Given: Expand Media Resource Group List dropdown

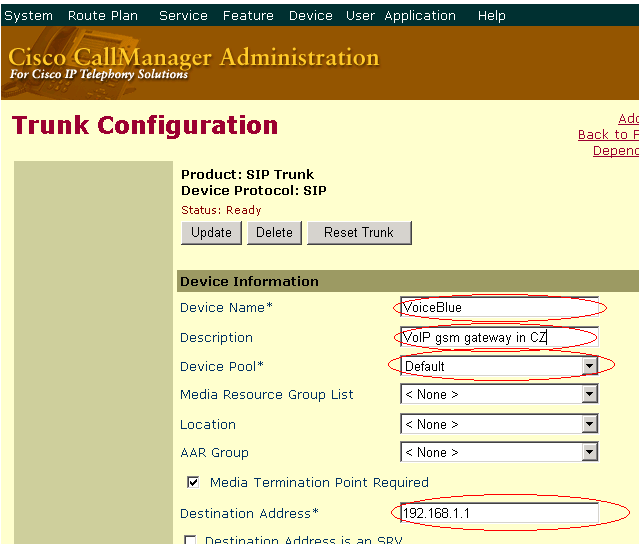Looking at the screenshot, I should (x=589, y=394).
